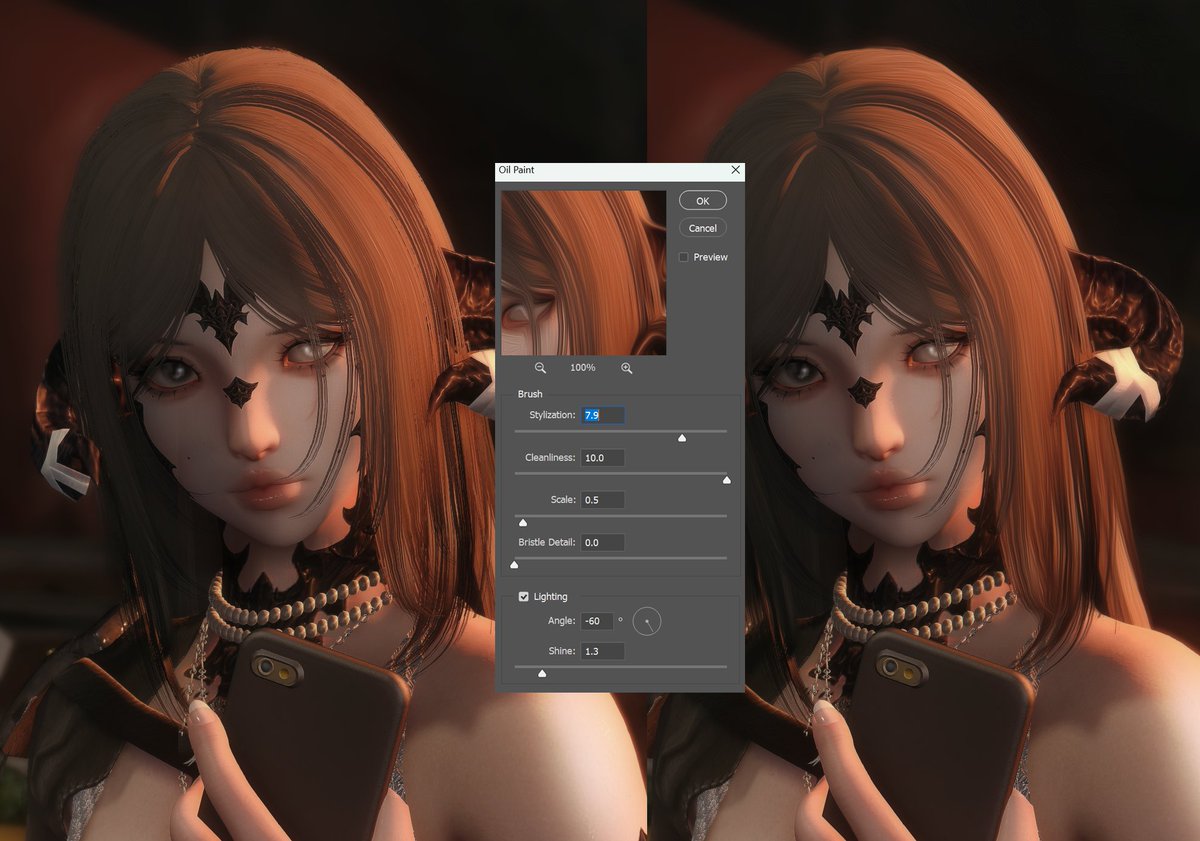
Task: Click the Oil Paint dialog title
Action: coord(517,170)
